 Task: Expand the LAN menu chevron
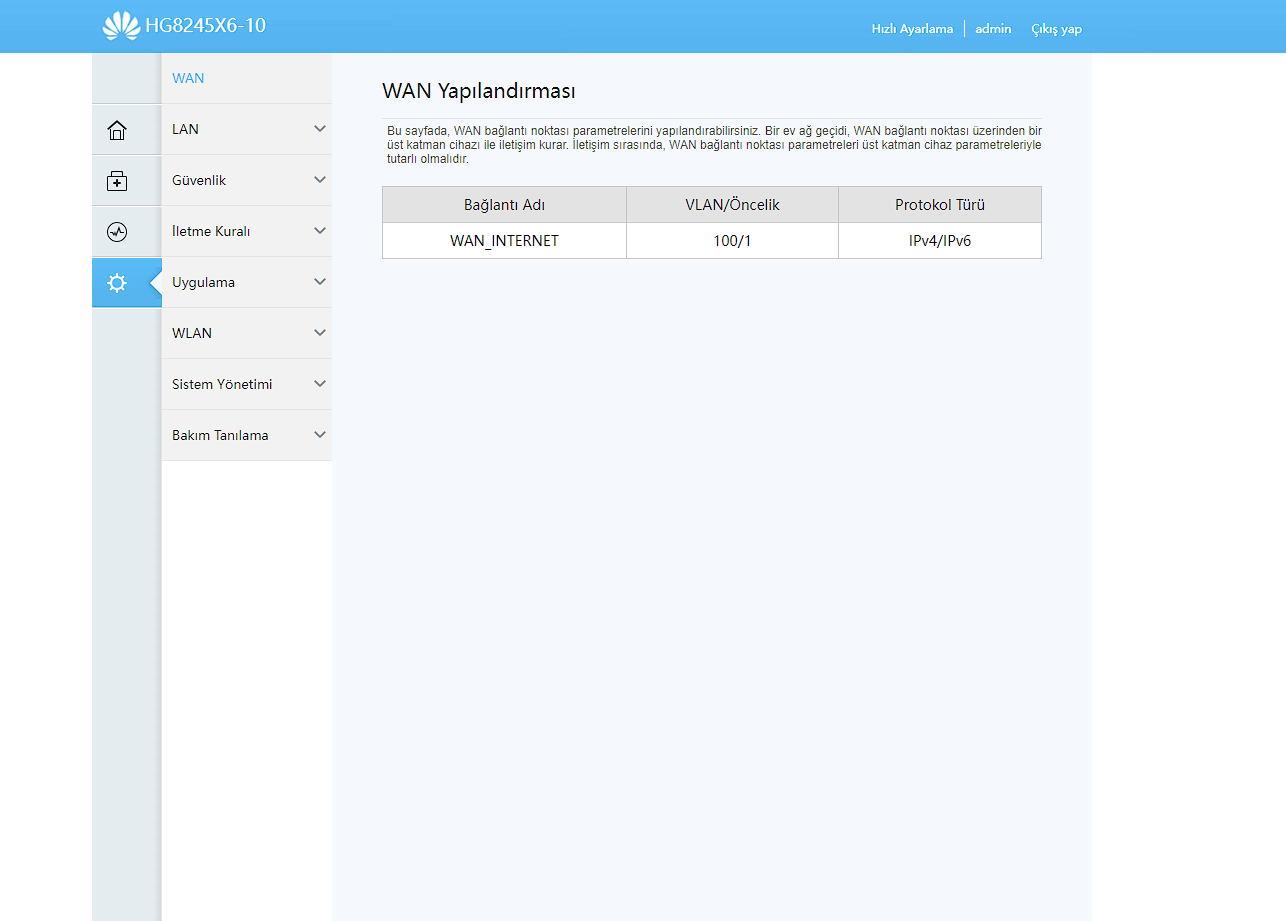[320, 129]
